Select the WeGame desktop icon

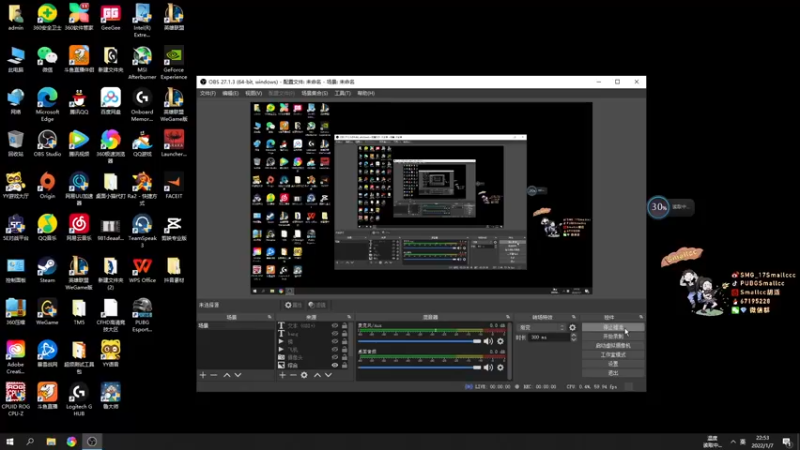(x=47, y=312)
